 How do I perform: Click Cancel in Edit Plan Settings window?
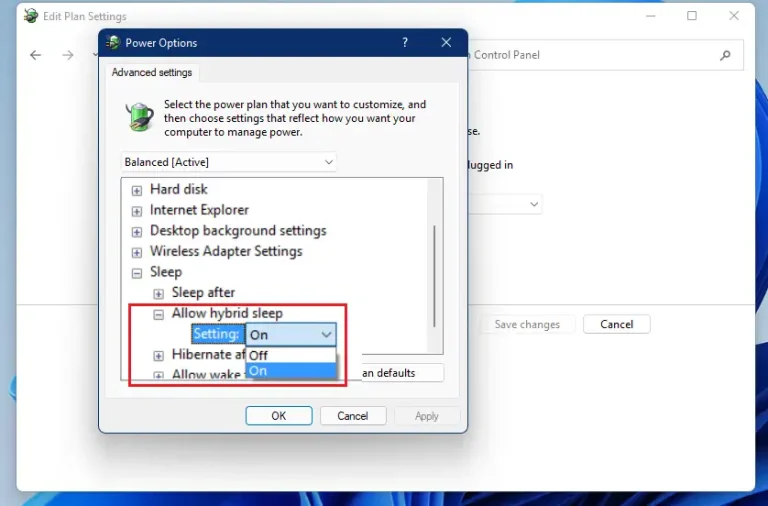tap(617, 324)
